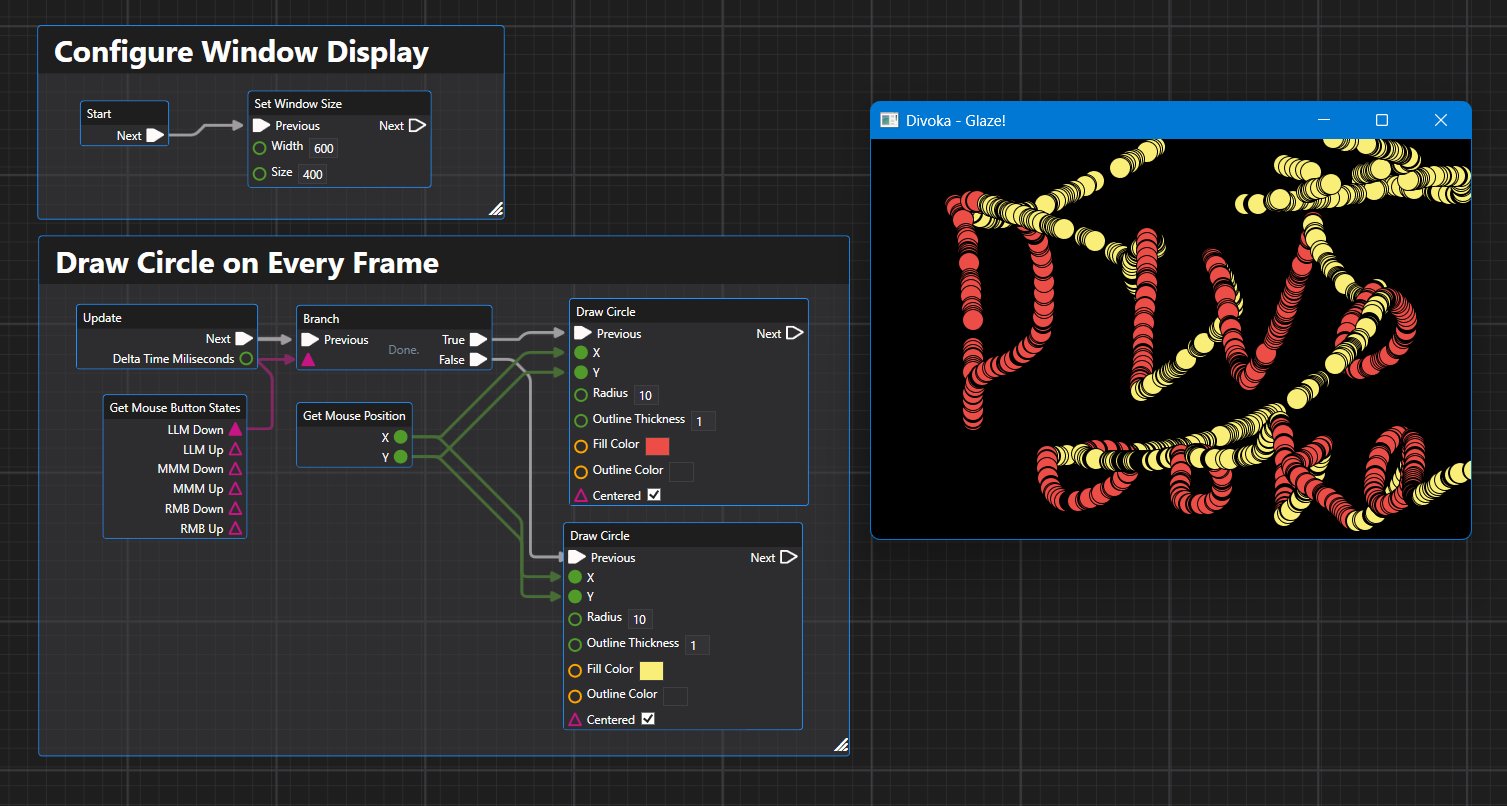This screenshot has width=1507, height=806.
Task: Select the Update node header
Action: pos(167,317)
